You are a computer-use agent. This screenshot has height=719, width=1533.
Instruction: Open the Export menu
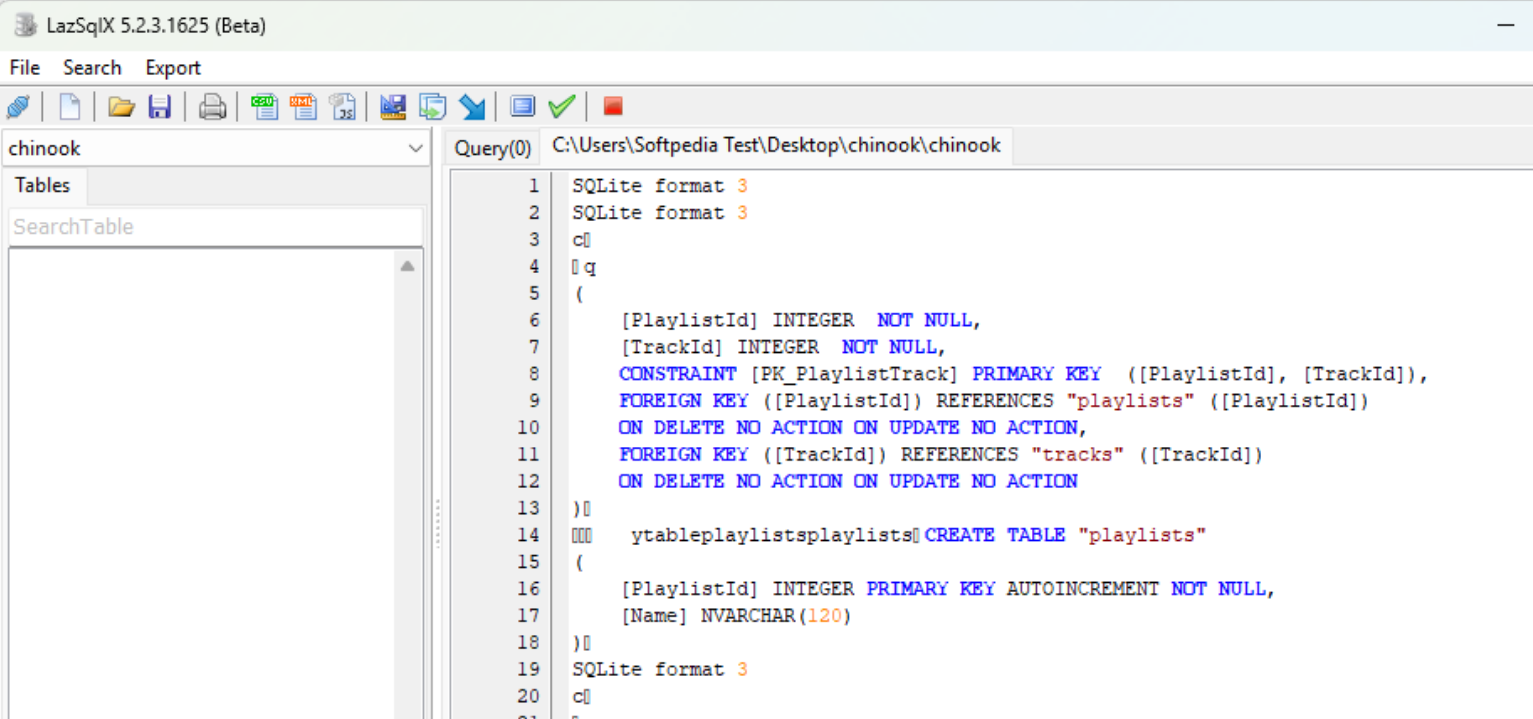pos(173,68)
